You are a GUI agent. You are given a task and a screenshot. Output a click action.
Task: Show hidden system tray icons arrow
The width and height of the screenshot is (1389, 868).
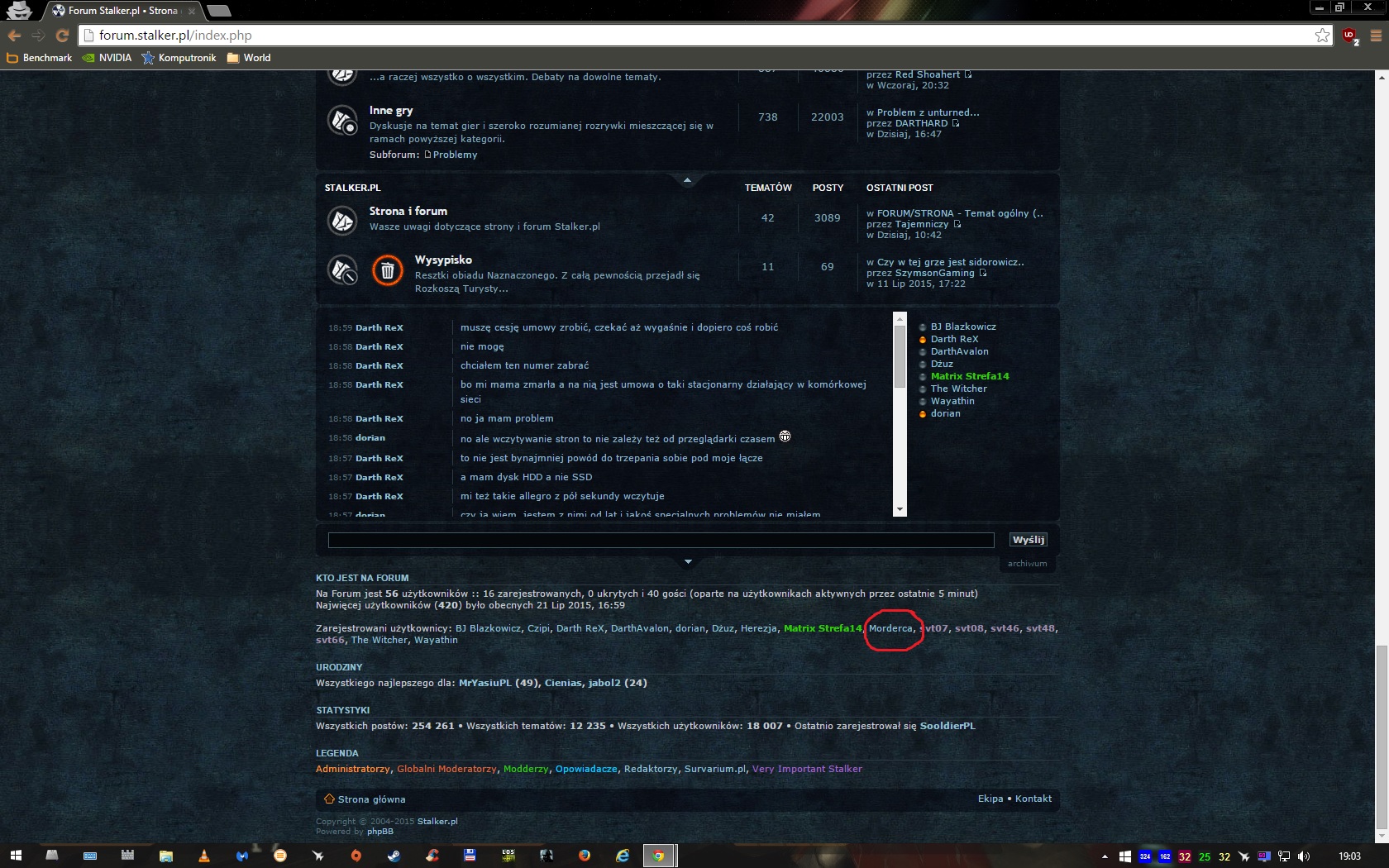1105,856
